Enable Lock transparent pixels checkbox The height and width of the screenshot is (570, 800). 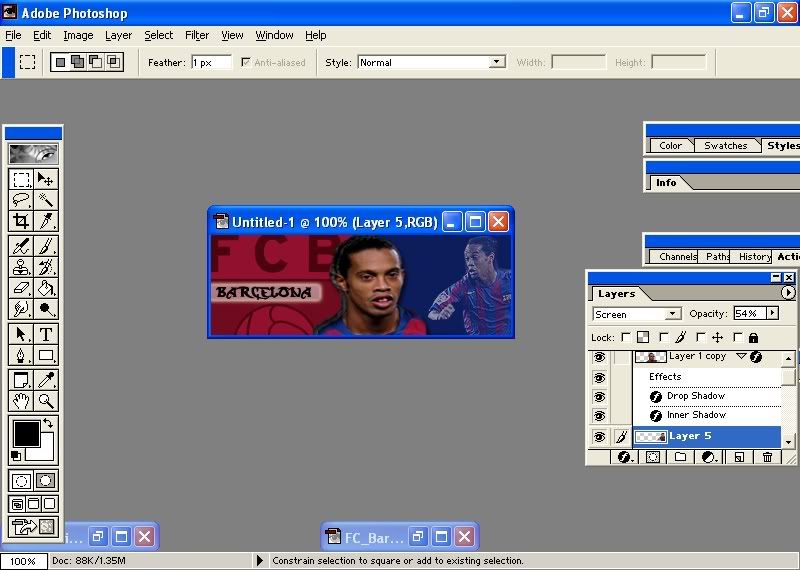626,337
